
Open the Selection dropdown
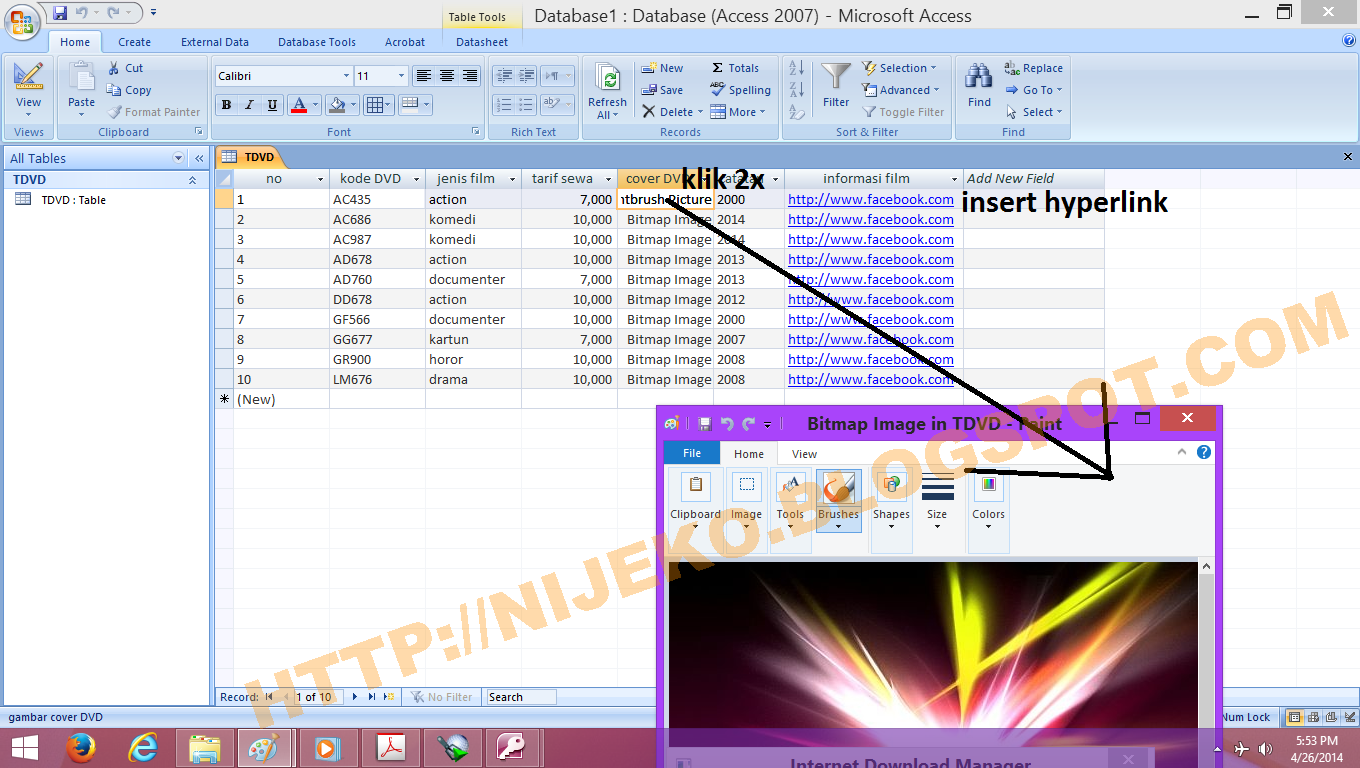point(900,68)
